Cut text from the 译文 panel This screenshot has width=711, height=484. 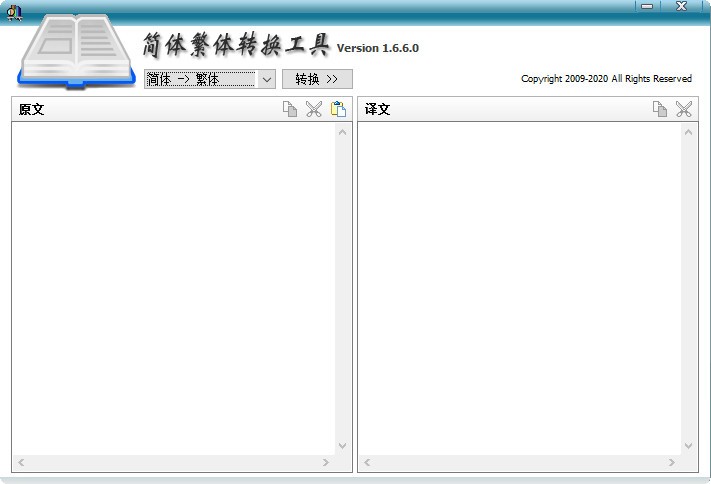pos(684,109)
